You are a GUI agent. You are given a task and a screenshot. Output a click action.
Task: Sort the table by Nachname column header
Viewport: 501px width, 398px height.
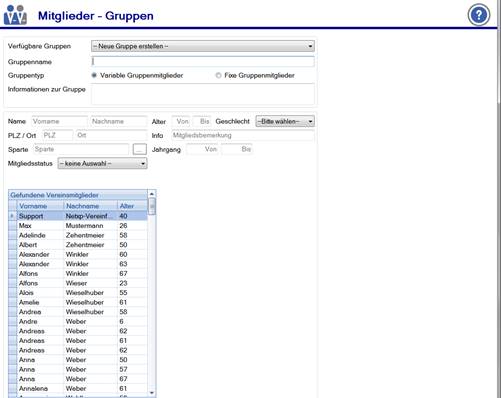[91, 206]
